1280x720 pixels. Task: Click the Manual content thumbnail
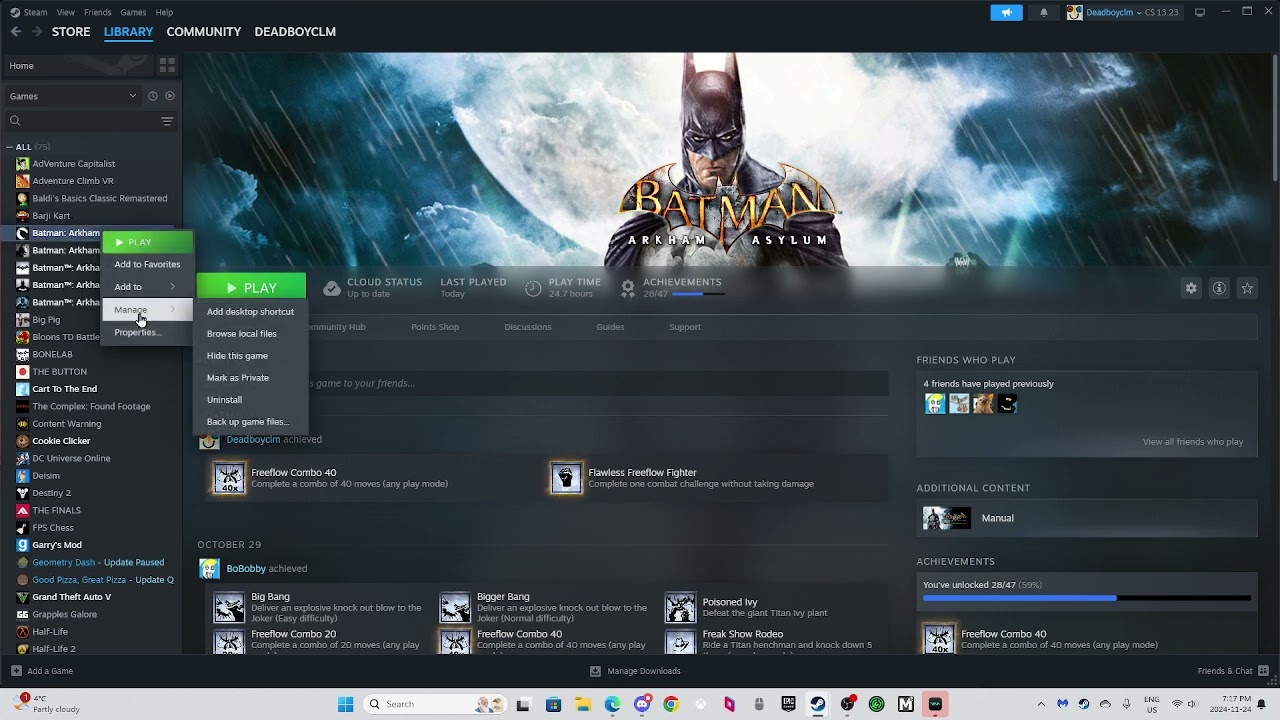946,518
